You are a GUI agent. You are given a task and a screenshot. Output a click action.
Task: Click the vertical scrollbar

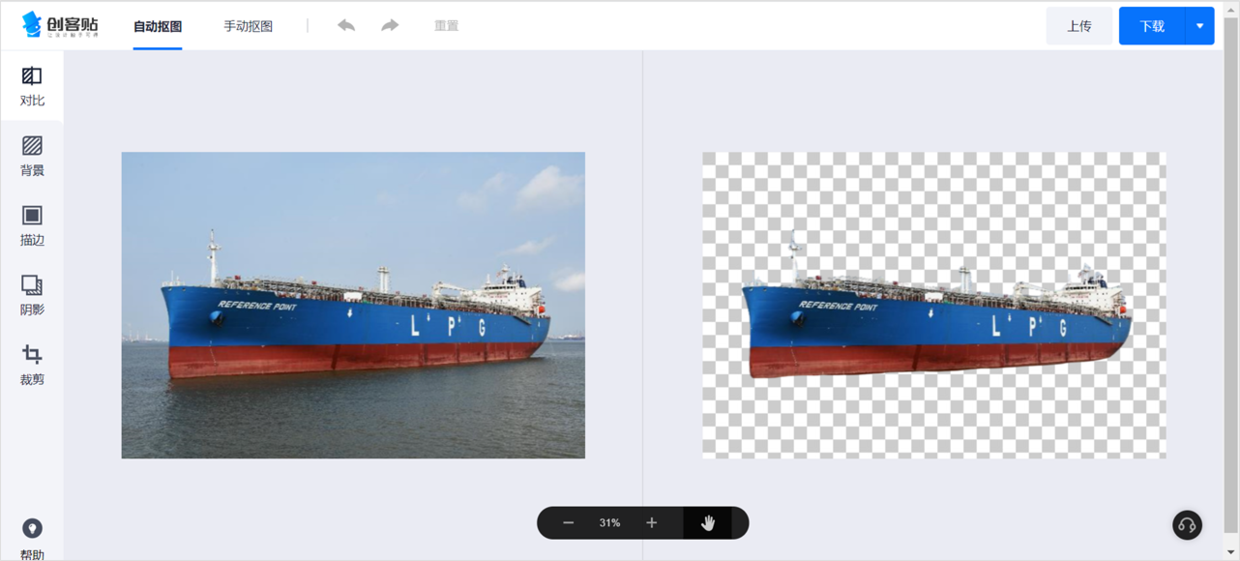pos(1231,274)
